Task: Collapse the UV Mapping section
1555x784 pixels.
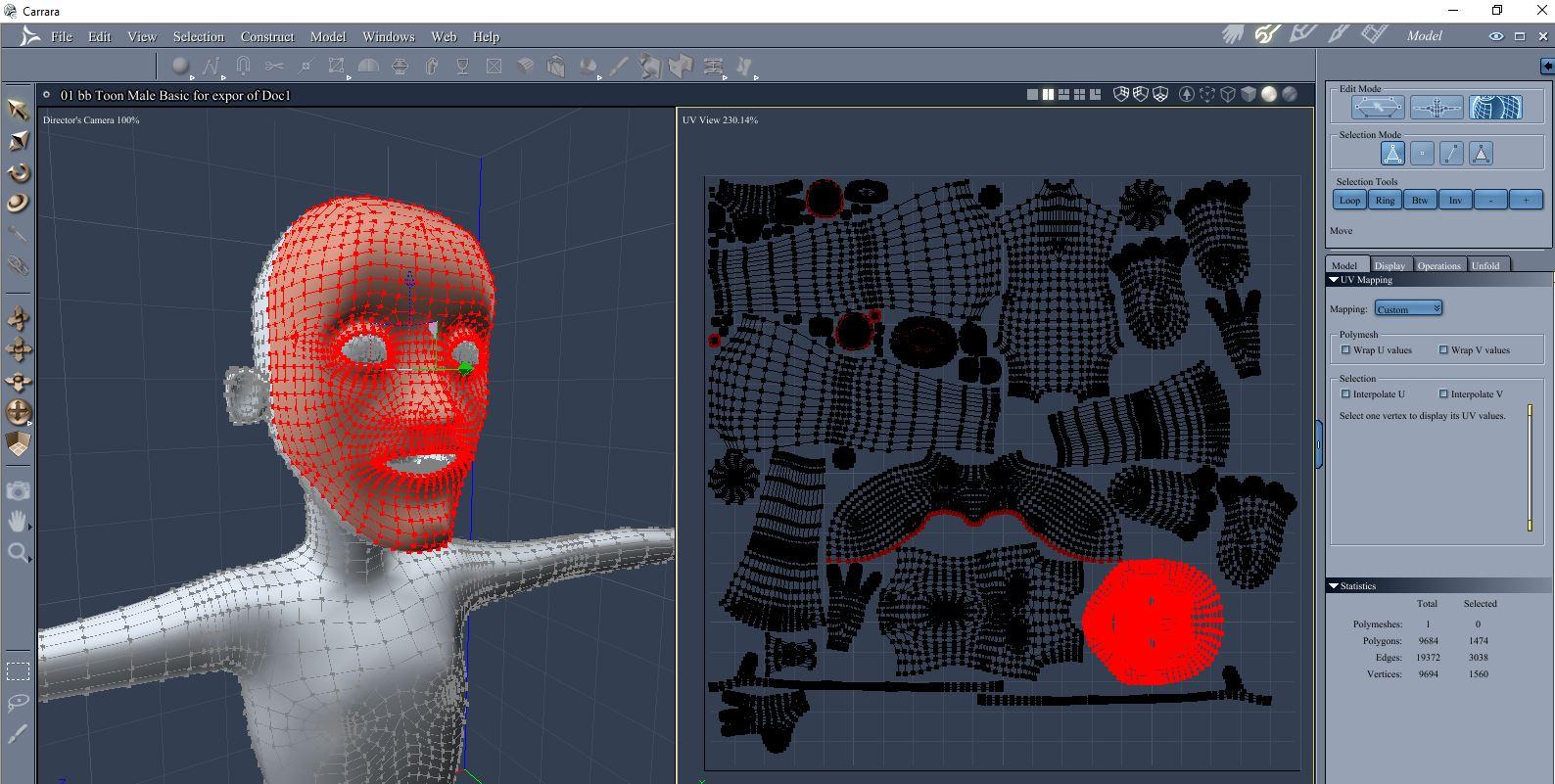Action: [x=1334, y=280]
